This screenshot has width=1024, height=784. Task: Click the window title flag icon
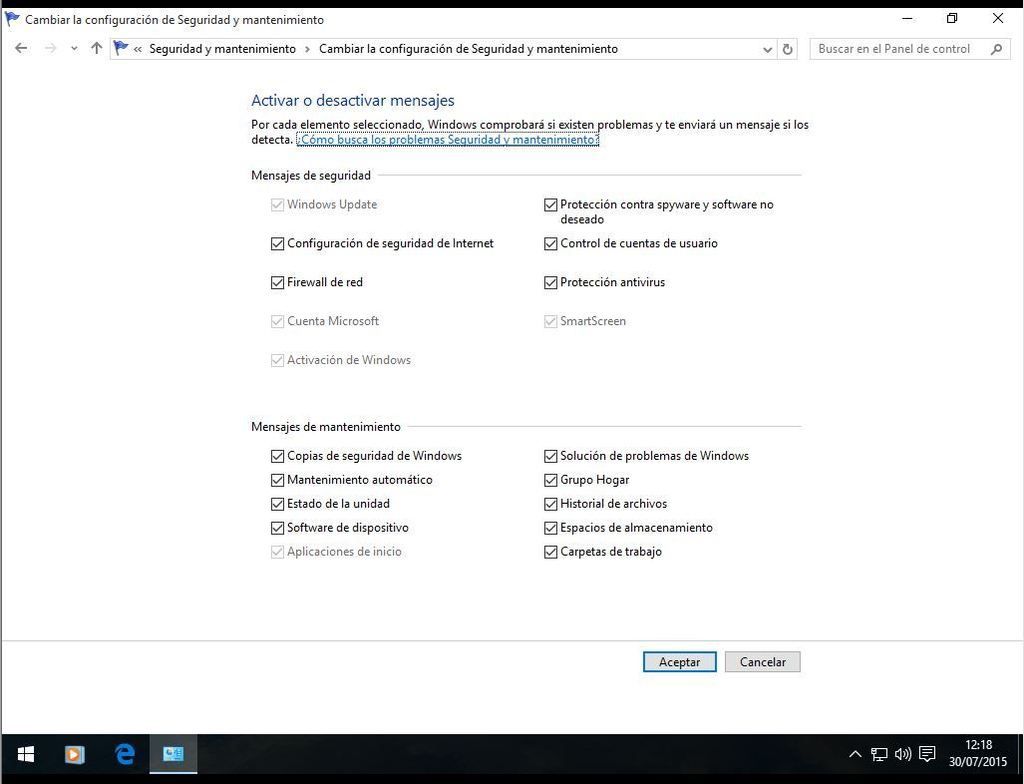12,20
